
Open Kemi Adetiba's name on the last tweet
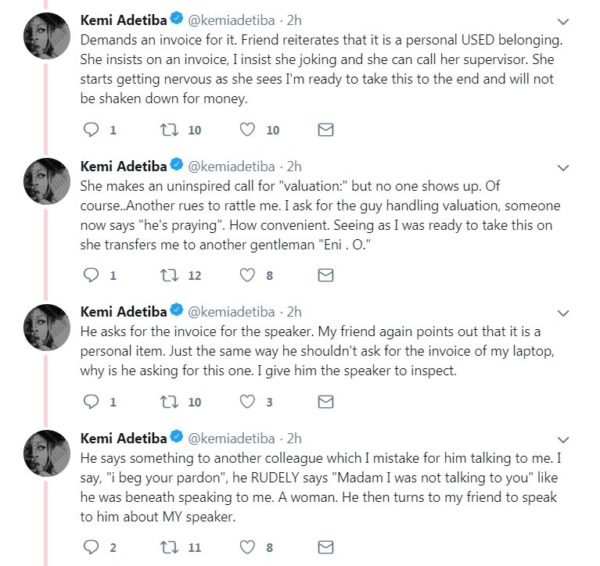point(124,438)
